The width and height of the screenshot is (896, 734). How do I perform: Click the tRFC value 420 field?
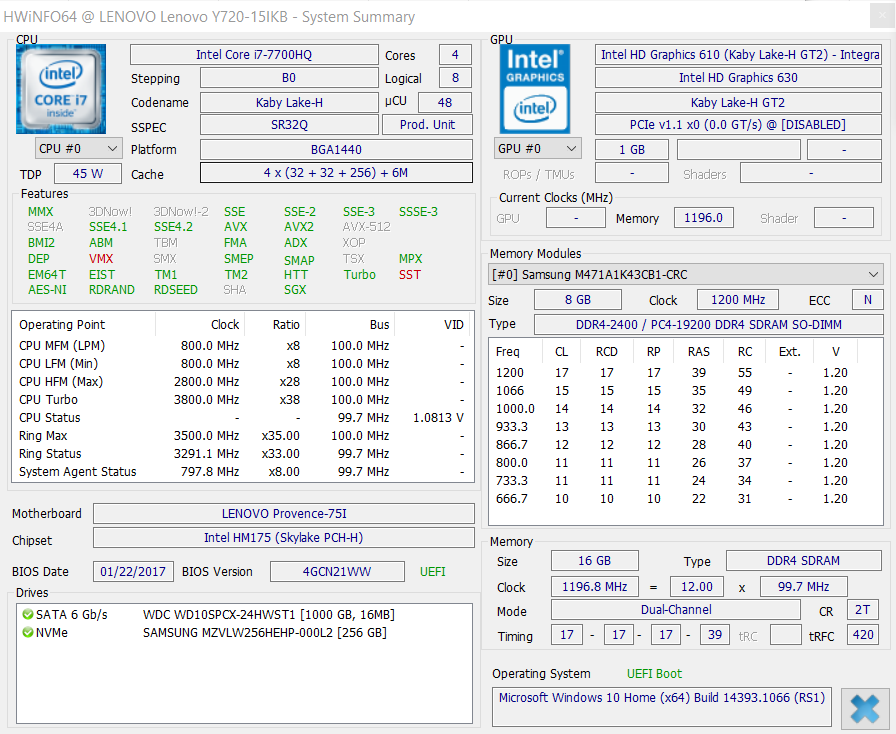[863, 635]
